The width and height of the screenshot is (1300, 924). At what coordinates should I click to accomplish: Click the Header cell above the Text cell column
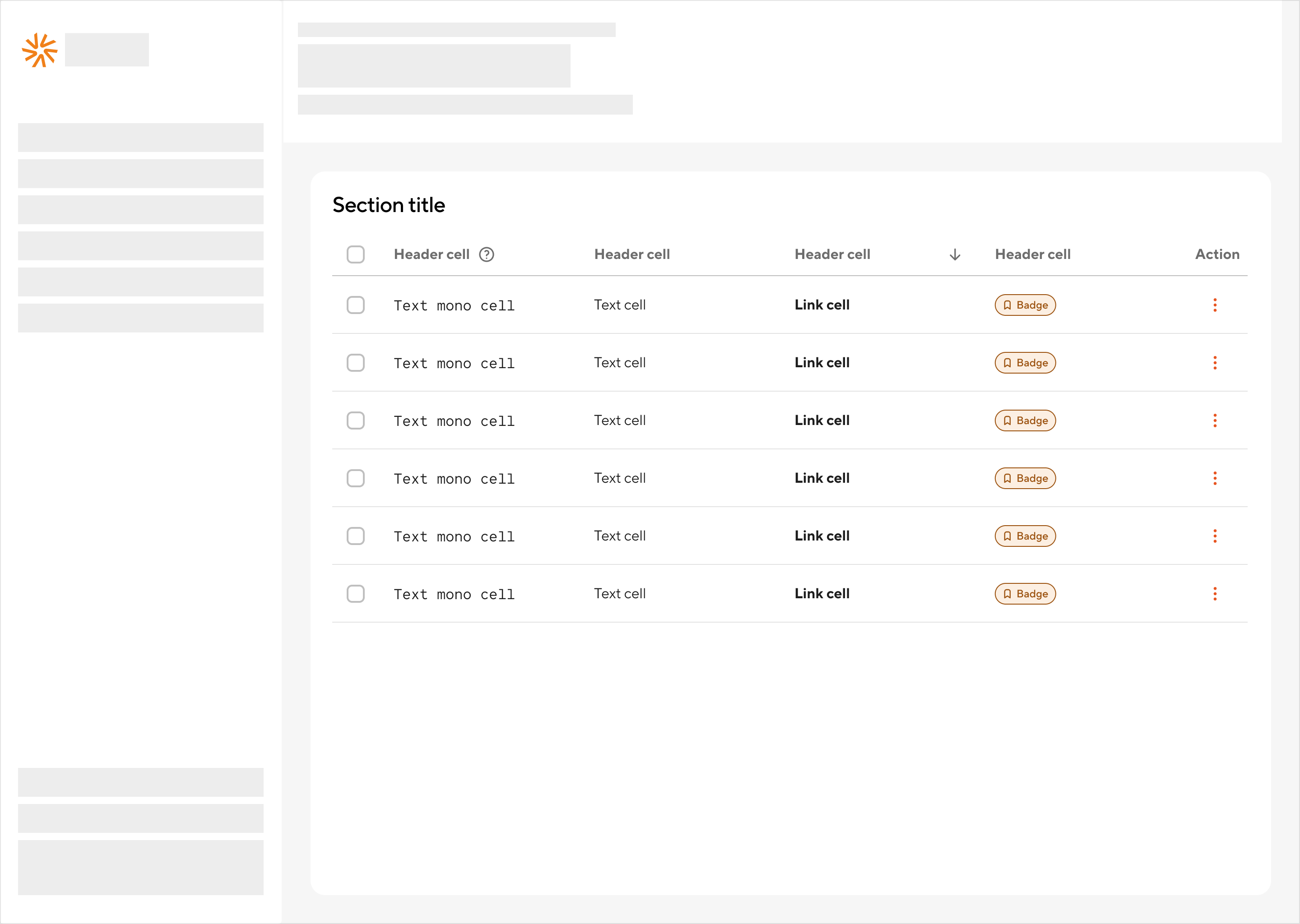632,254
